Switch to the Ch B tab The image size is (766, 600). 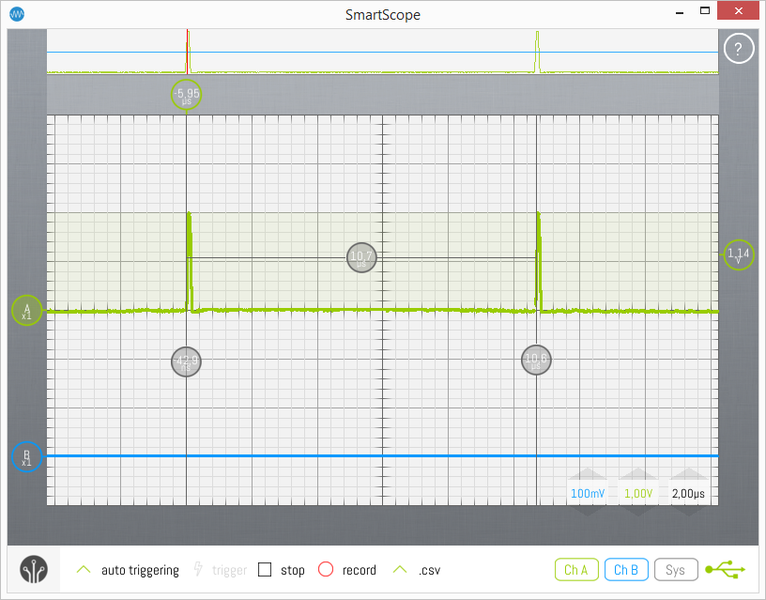click(626, 570)
